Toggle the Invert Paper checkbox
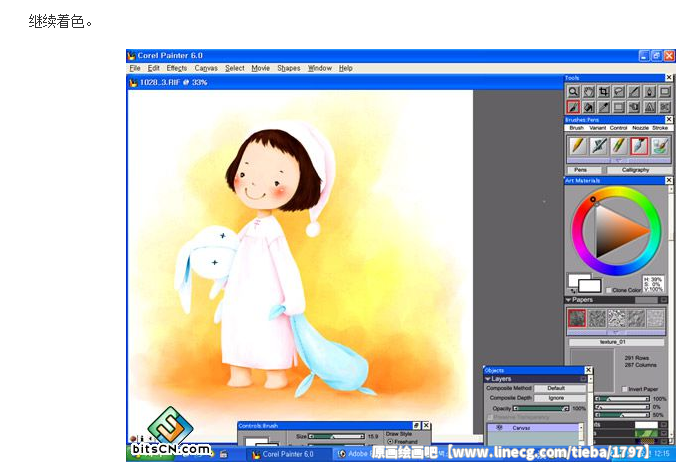Image resolution: width=690 pixels, height=471 pixels. (624, 389)
